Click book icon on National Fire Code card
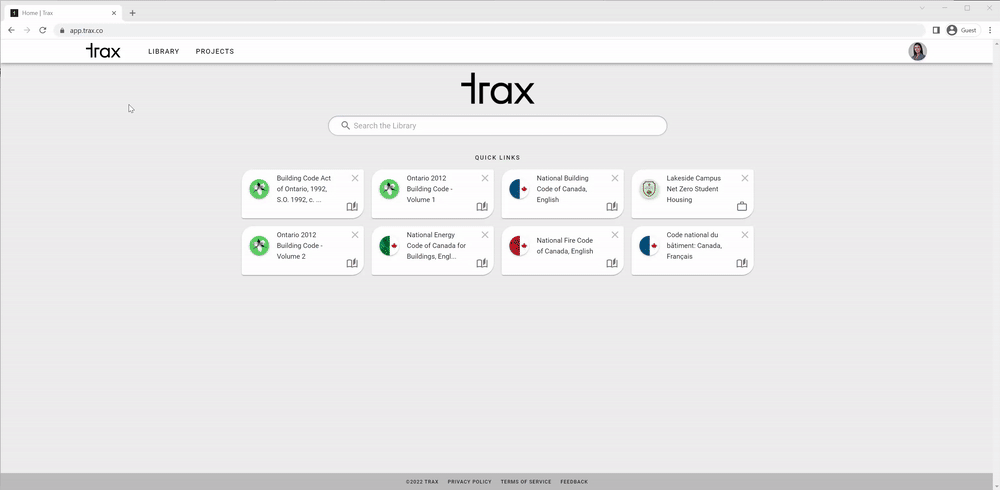The image size is (1000, 490). pos(612,263)
